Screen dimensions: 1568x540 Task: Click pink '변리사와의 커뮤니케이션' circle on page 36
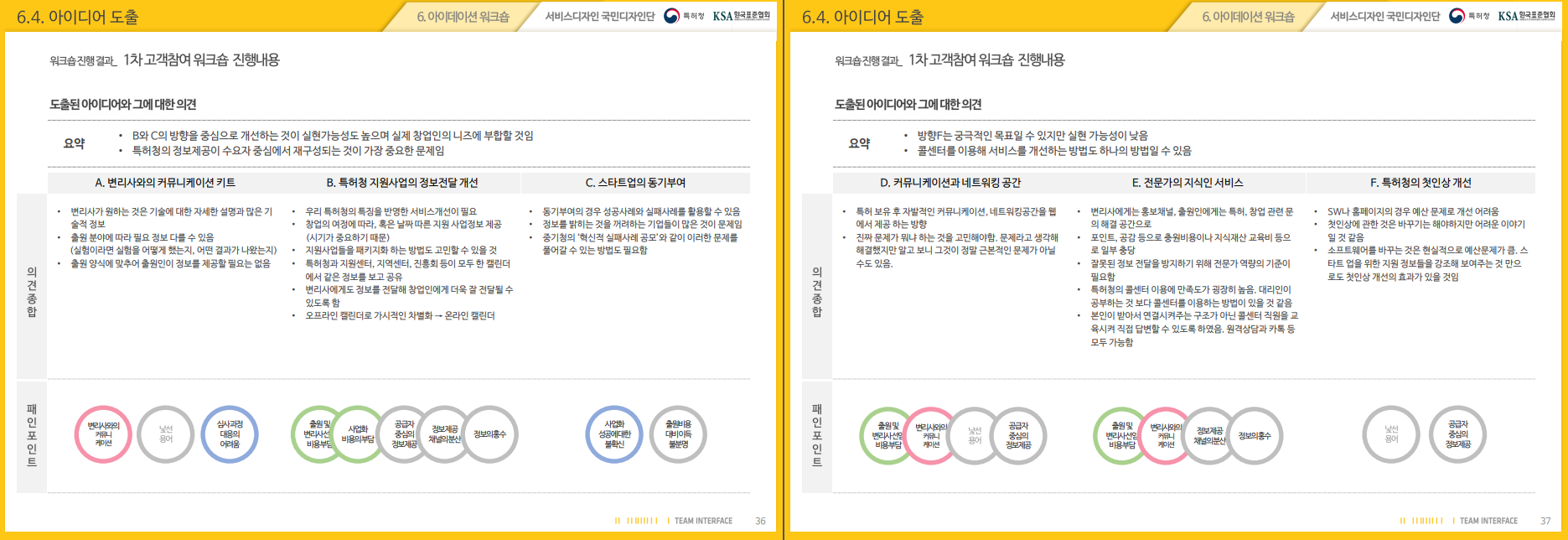(x=103, y=434)
